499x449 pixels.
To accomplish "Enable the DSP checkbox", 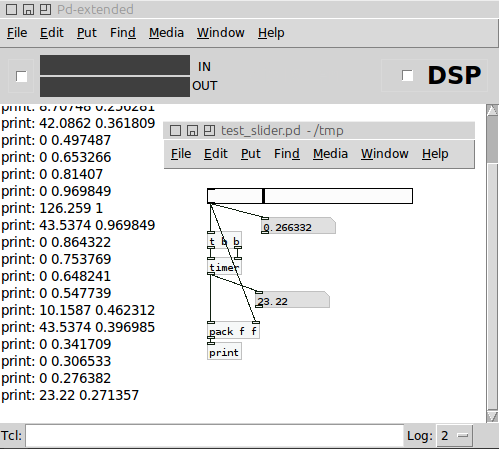I will [x=407, y=76].
